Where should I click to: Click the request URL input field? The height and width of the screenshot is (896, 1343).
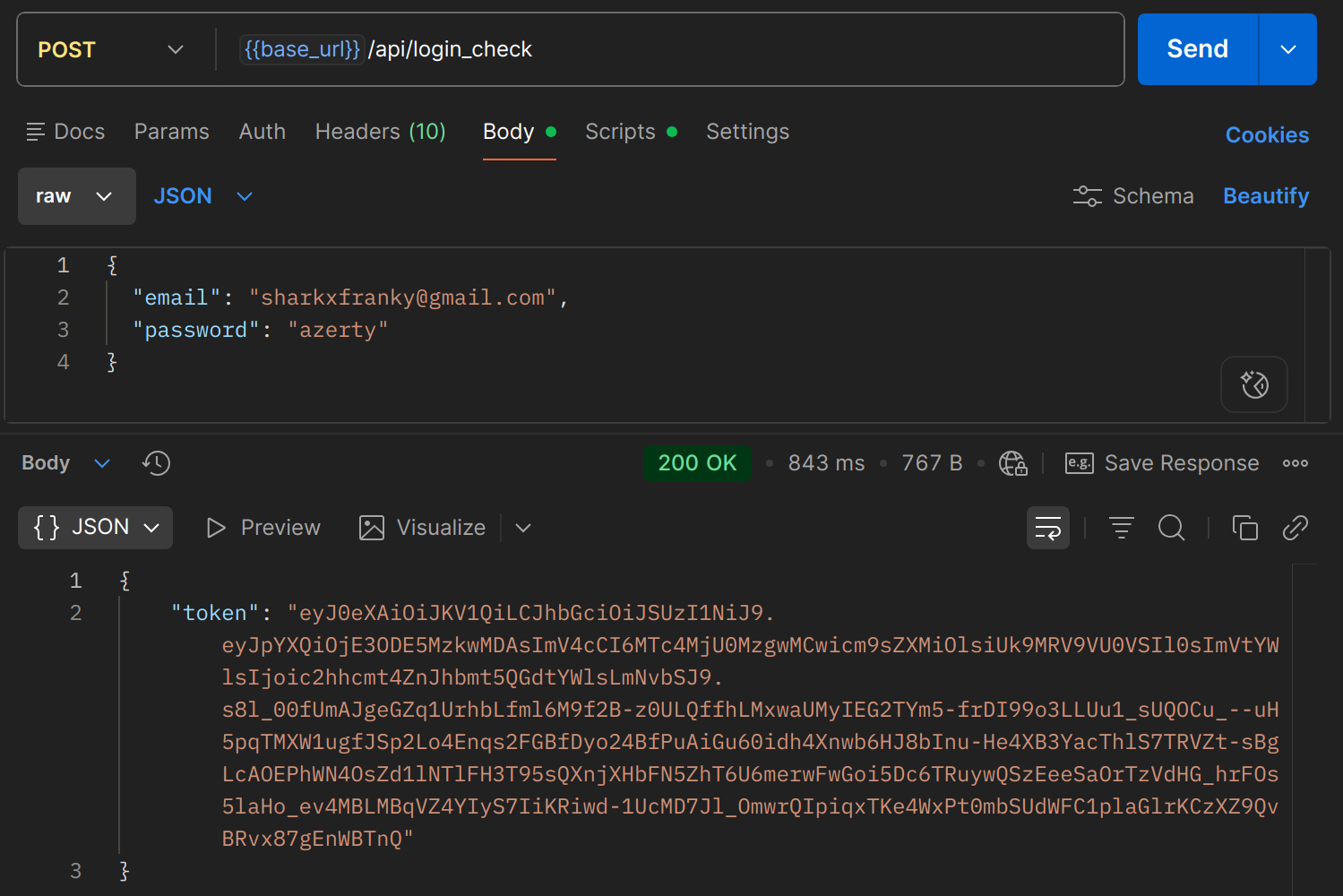(x=670, y=49)
